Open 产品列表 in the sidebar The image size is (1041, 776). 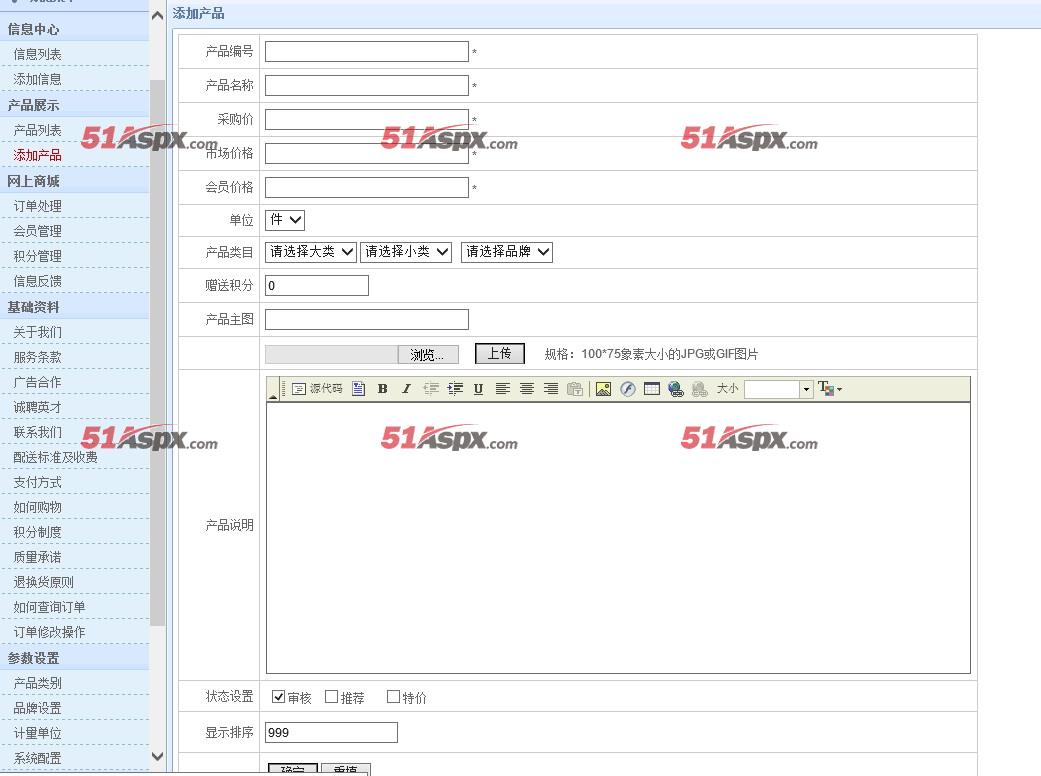pyautogui.click(x=38, y=130)
